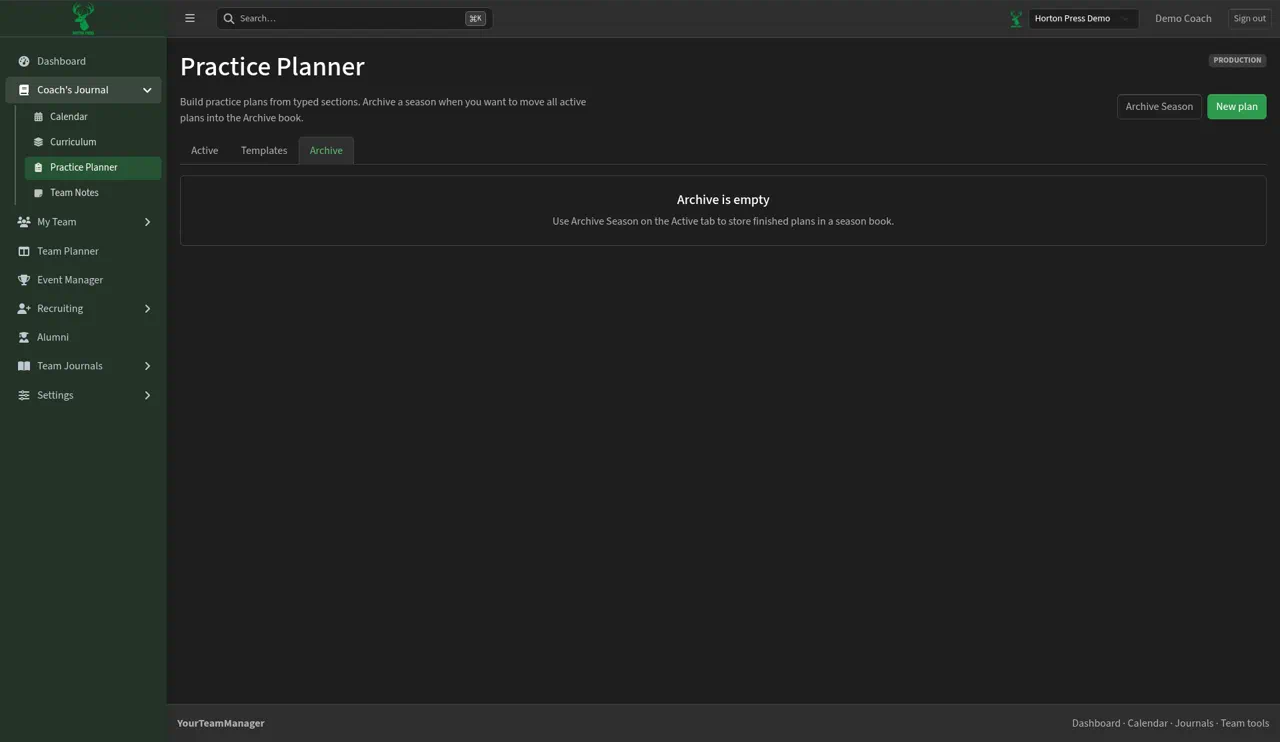This screenshot has height=742, width=1280.
Task: Click the team logo beside Horton Press Demo
Action: pyautogui.click(x=1016, y=18)
